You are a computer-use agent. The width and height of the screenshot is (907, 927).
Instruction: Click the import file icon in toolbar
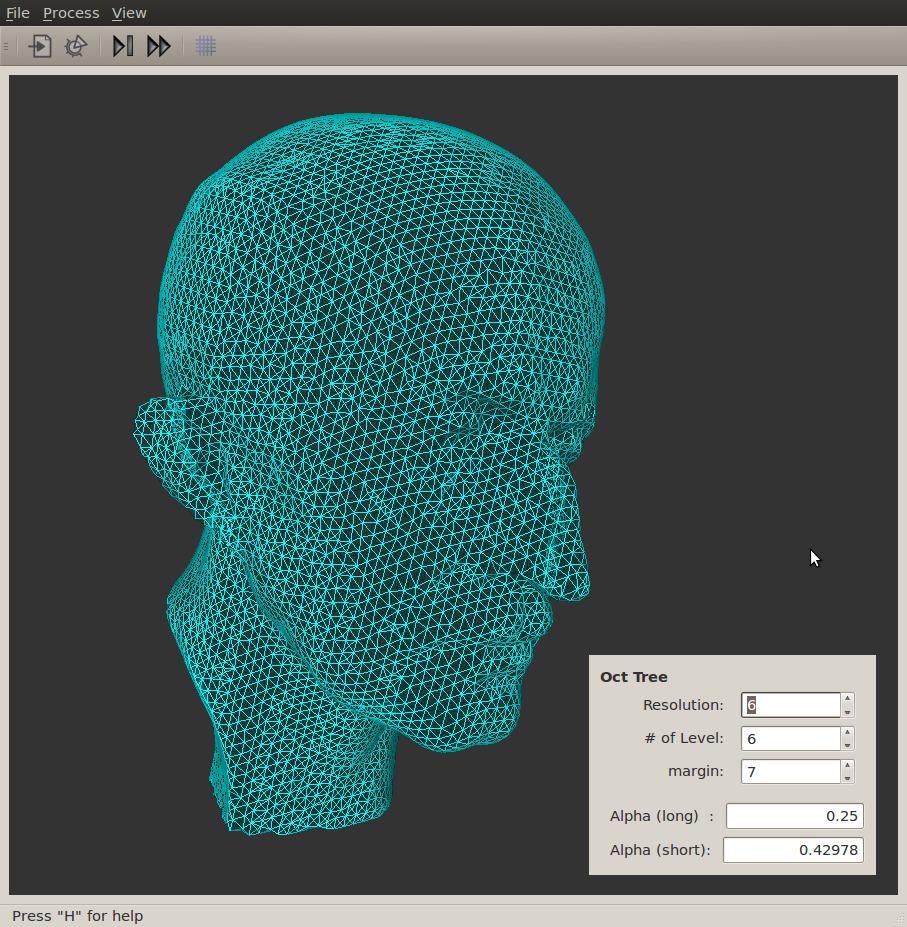40,46
